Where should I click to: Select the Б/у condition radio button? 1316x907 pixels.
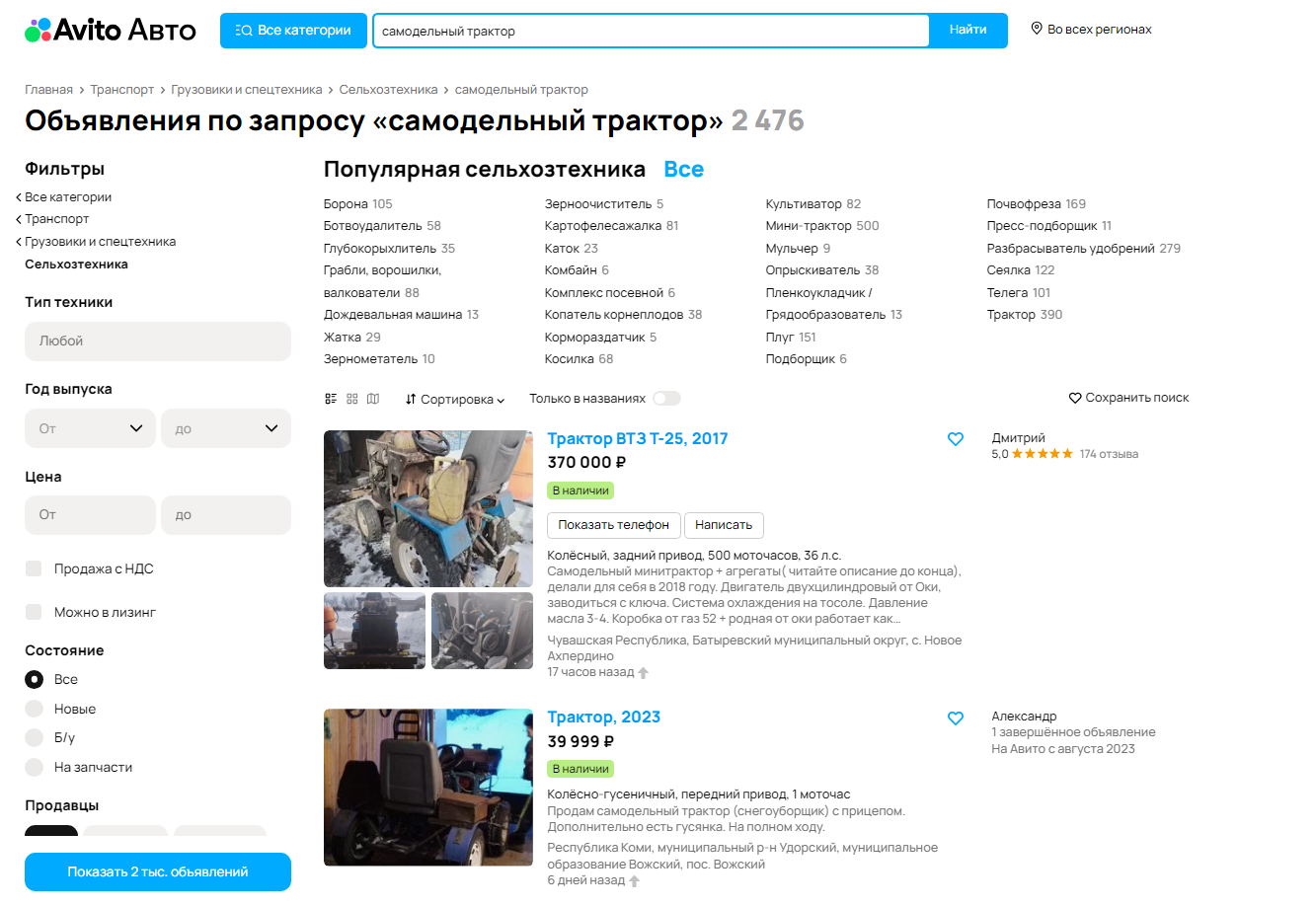35,737
